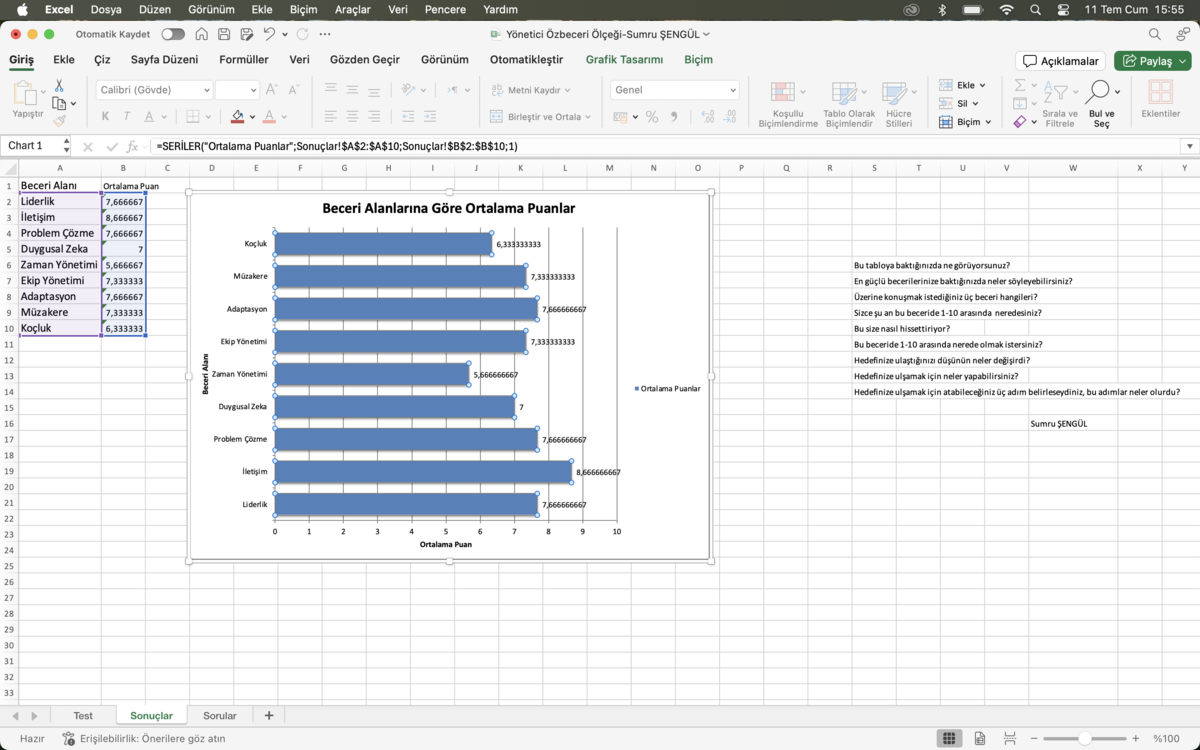The height and width of the screenshot is (750, 1200).
Task: Open the Araçlar menu in menu bar
Action: 352,9
